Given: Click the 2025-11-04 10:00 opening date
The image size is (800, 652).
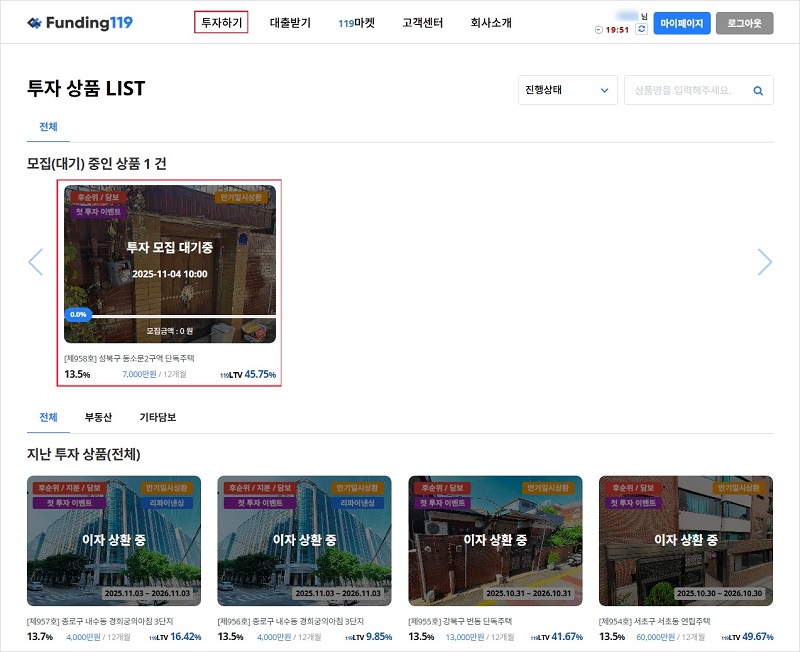Looking at the screenshot, I should click(170, 274).
